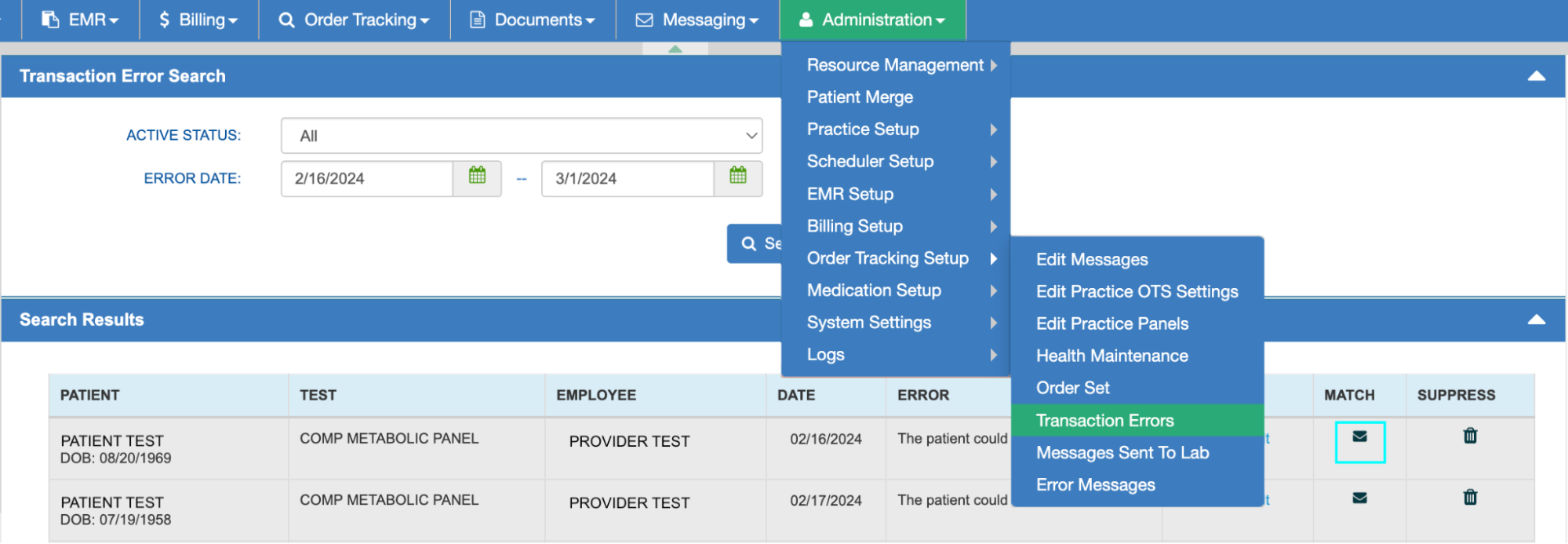Open the Messaging menu

(x=697, y=20)
